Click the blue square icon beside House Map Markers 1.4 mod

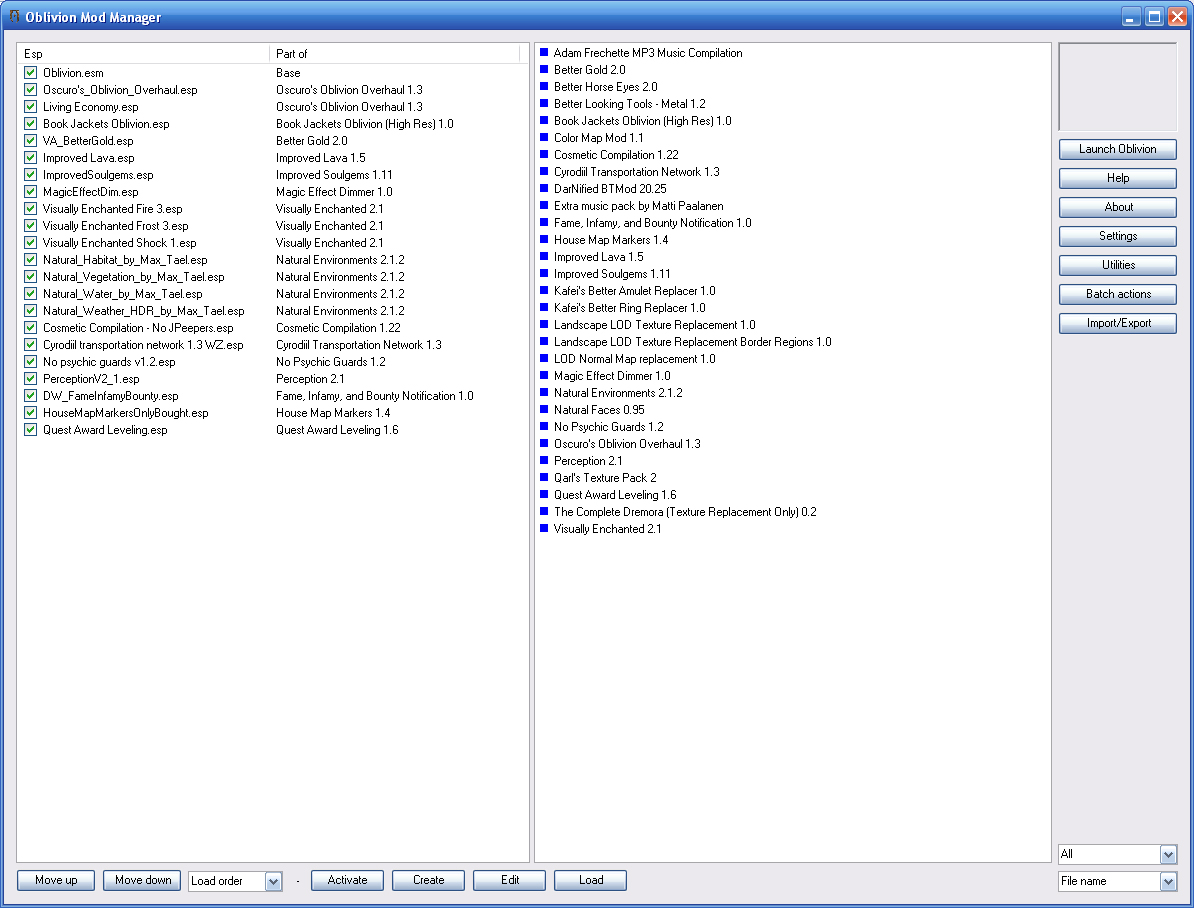[x=544, y=239]
